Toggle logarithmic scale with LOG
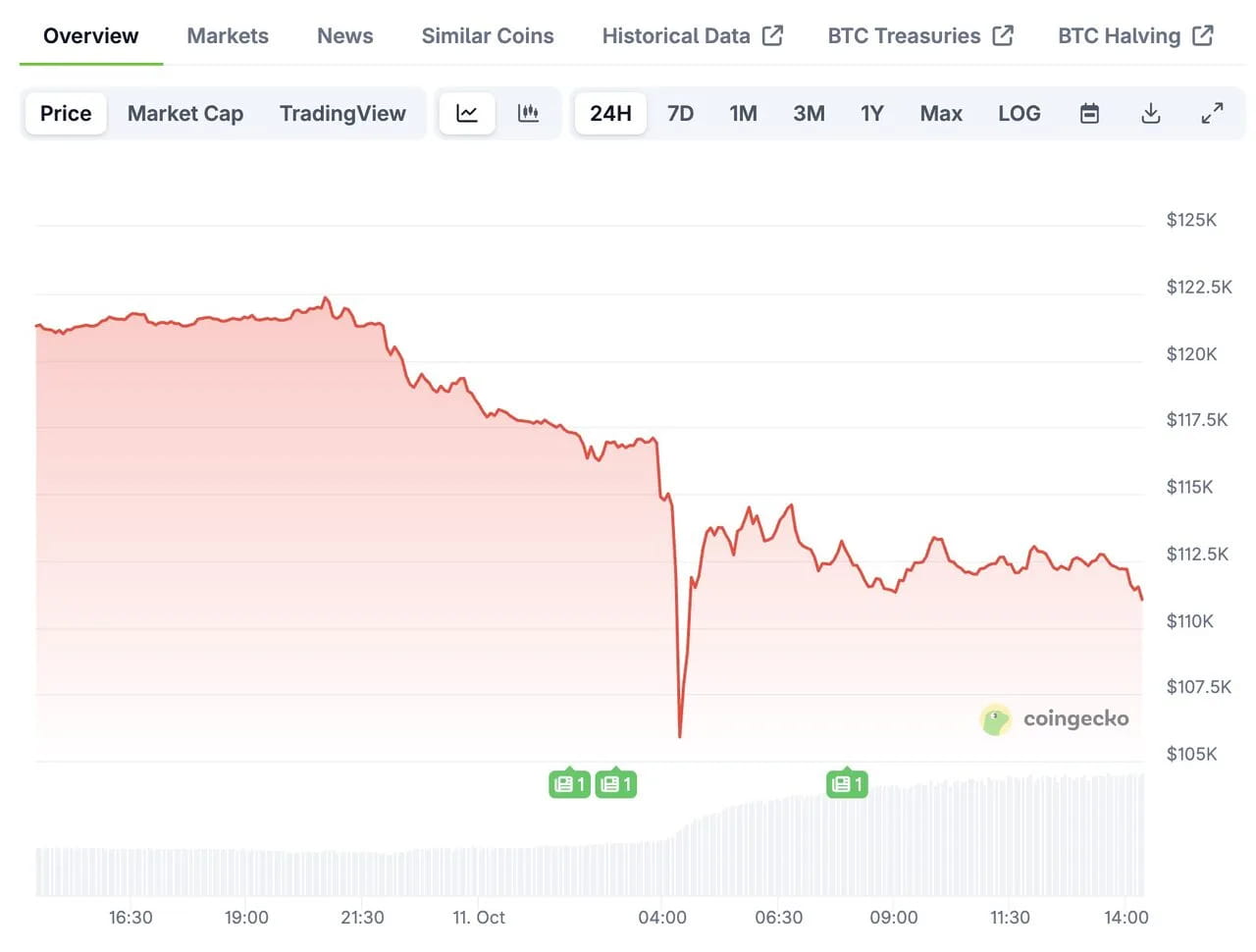The width and height of the screenshot is (1256, 952). 1019,113
